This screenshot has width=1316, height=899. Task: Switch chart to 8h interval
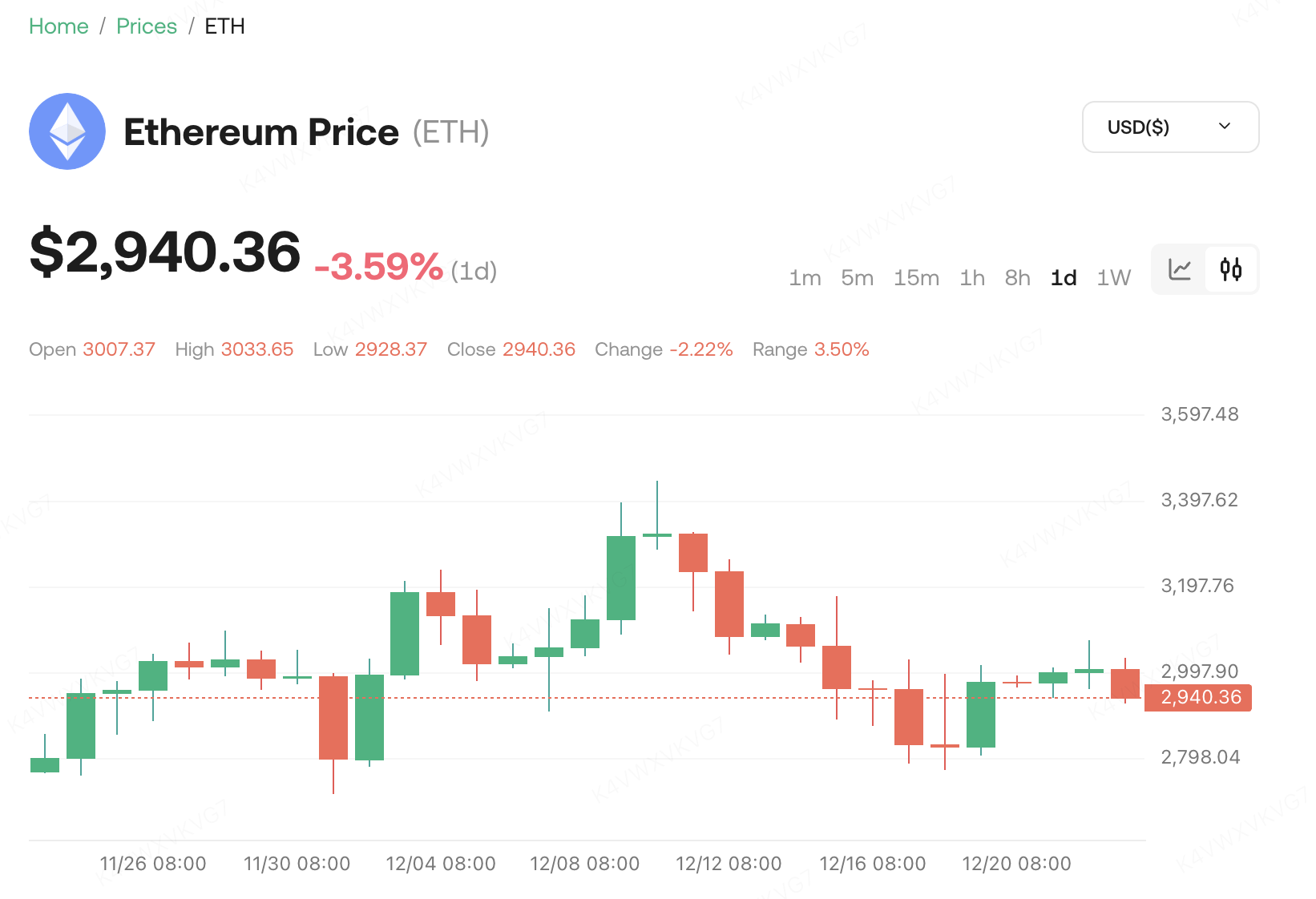[1017, 278]
